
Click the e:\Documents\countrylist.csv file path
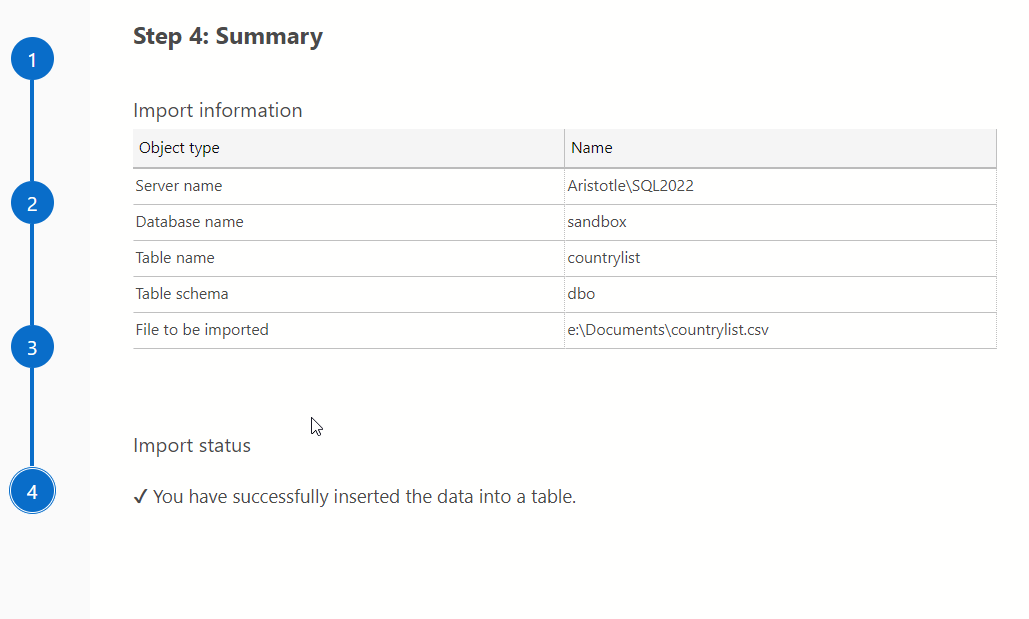tap(667, 330)
